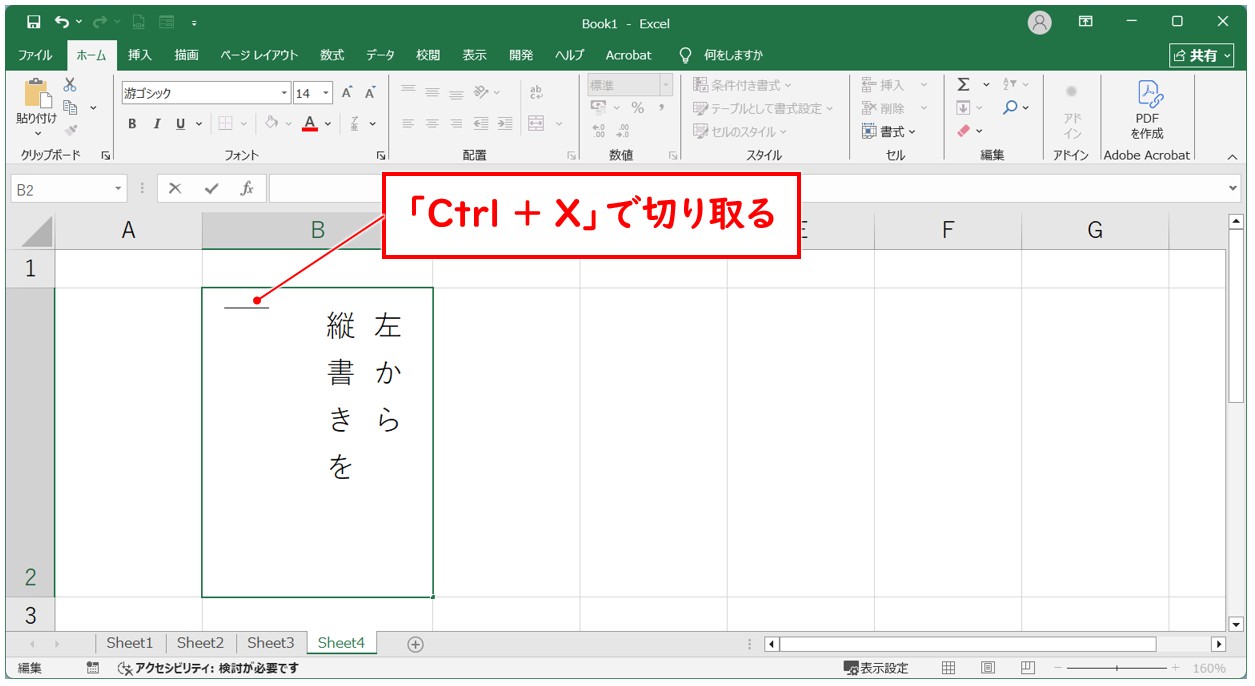Select the Sheet1 worksheet tab
Viewport: 1255px width, 686px height.
[x=130, y=643]
